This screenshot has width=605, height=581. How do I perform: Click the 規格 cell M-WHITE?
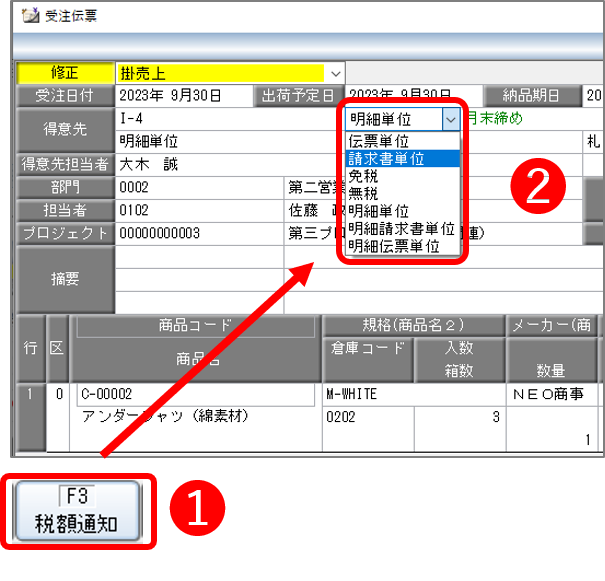pos(414,394)
